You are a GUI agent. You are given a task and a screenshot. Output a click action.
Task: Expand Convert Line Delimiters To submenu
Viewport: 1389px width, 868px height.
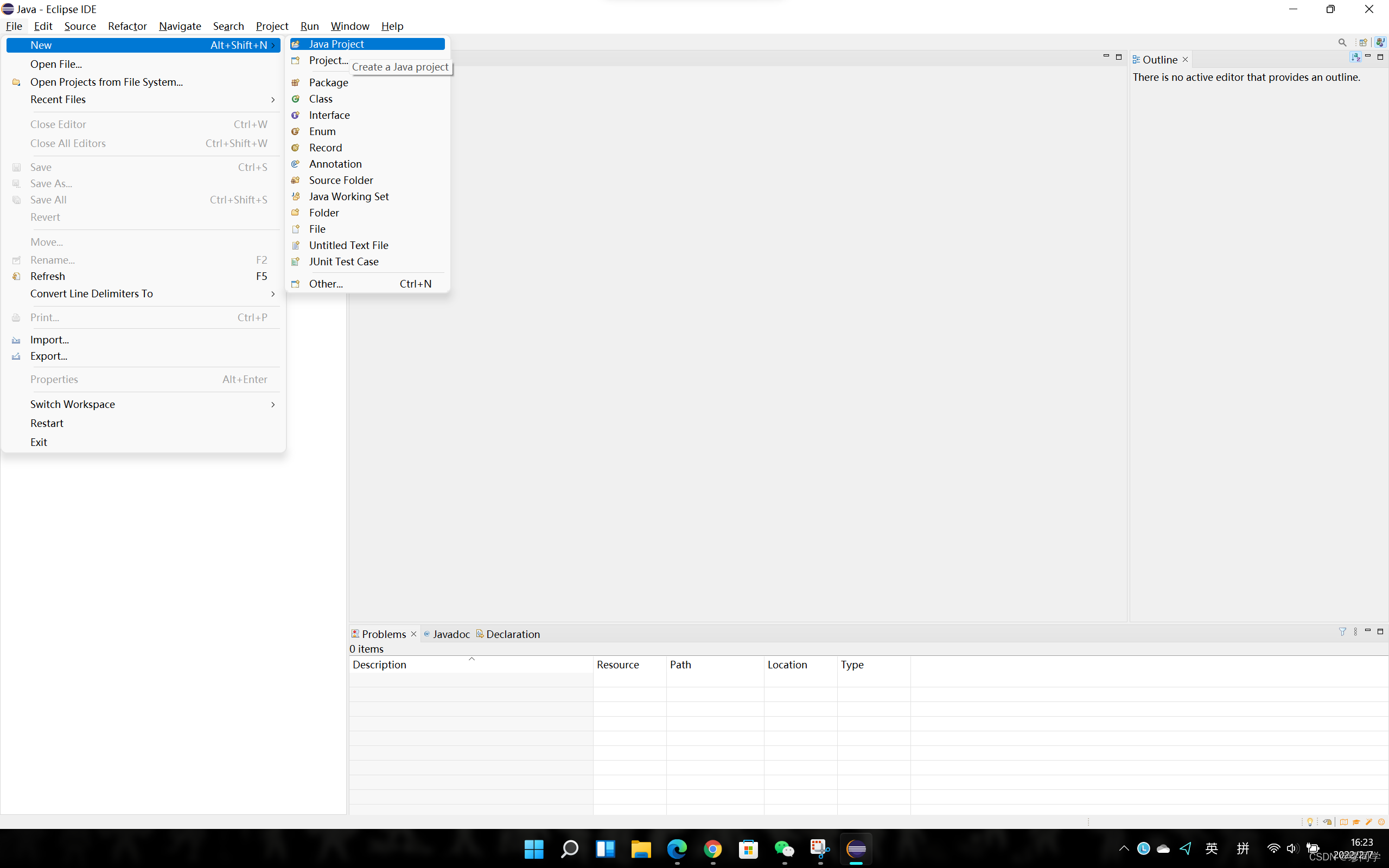(273, 294)
